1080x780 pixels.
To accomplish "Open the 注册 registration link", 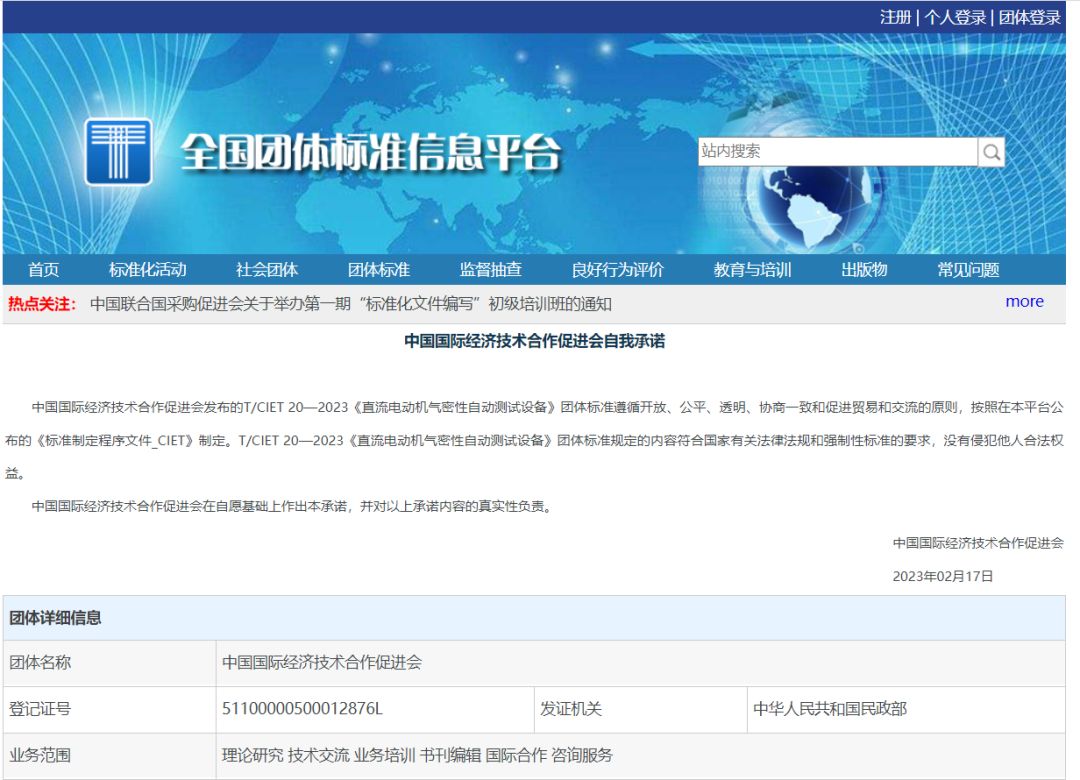I will pos(895,17).
